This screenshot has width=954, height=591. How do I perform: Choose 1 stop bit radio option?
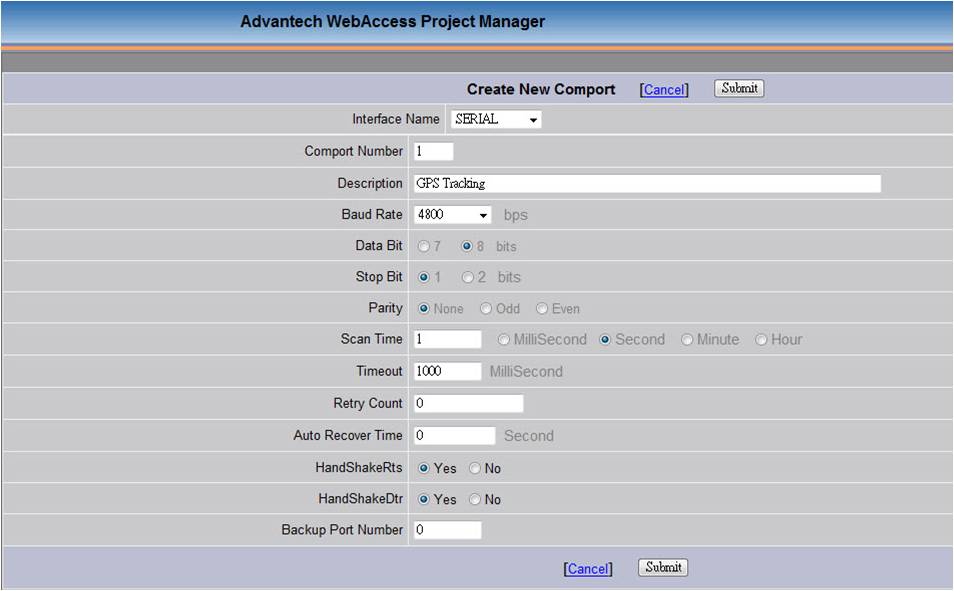423,278
